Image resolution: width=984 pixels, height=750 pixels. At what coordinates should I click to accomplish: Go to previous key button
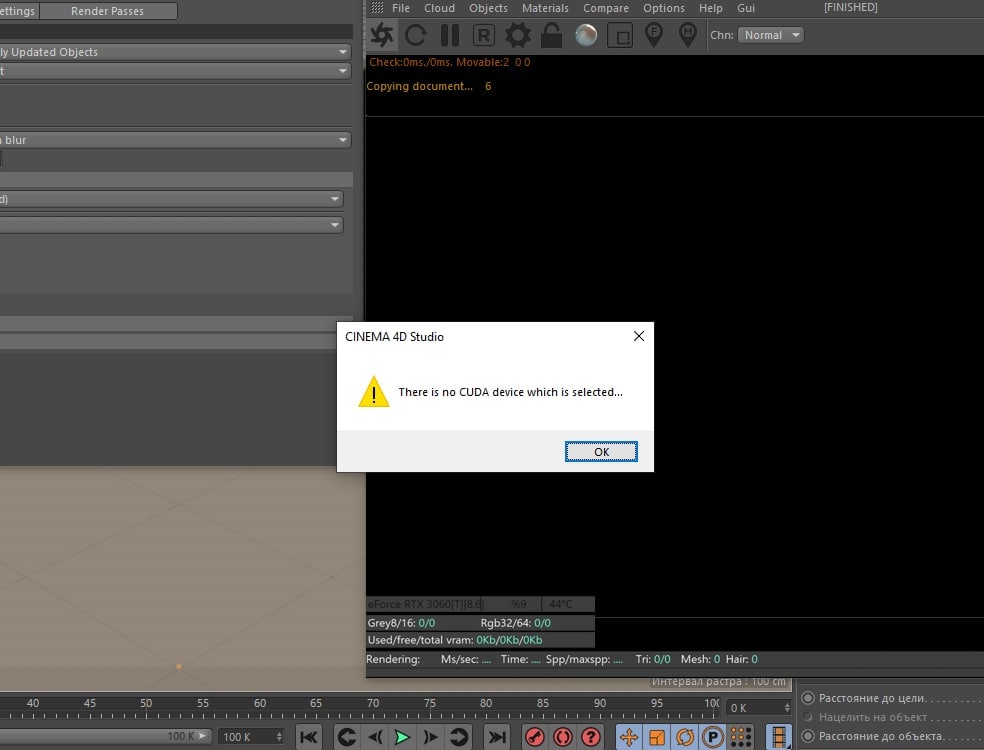(x=346, y=736)
